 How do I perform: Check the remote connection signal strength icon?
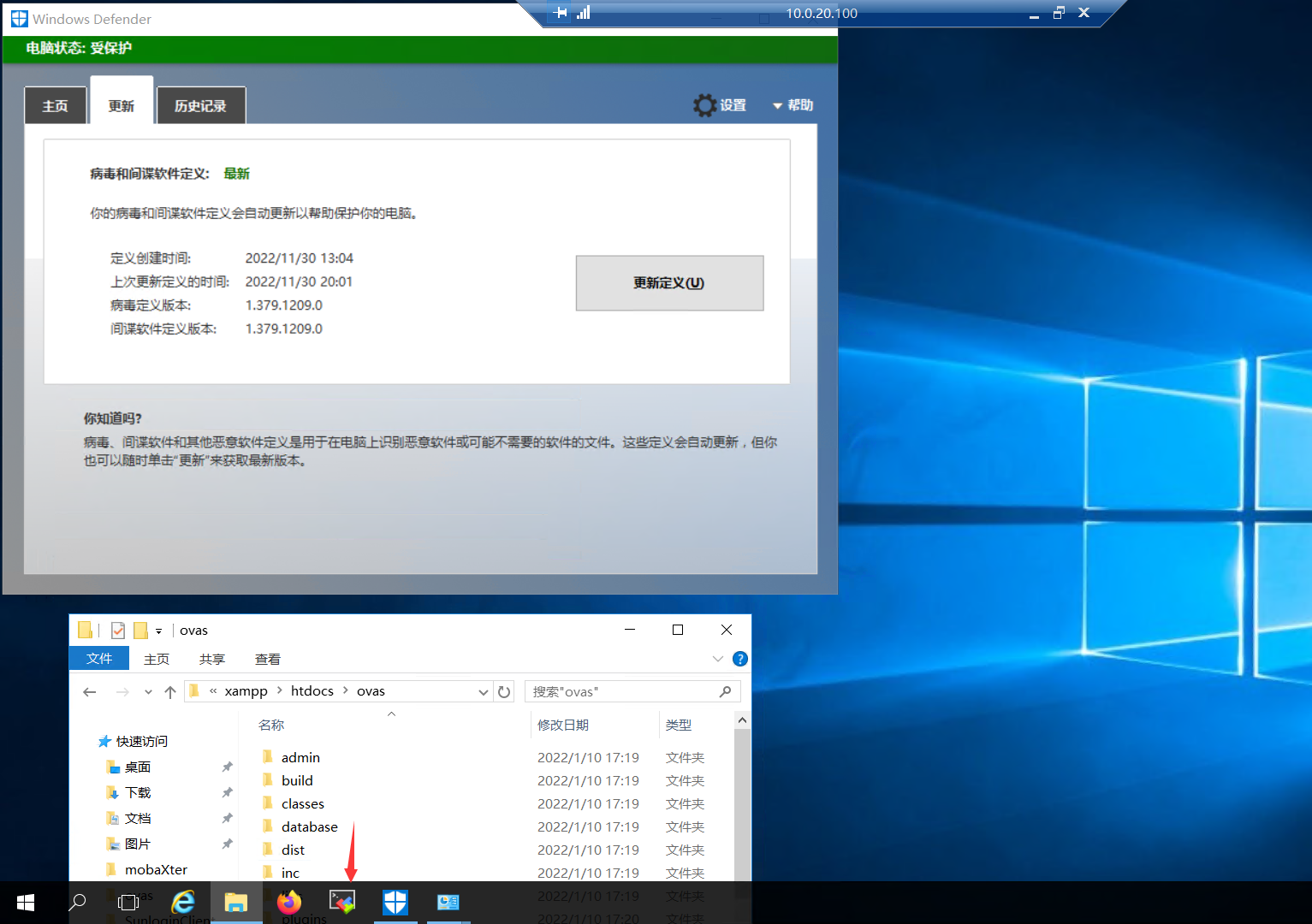584,13
